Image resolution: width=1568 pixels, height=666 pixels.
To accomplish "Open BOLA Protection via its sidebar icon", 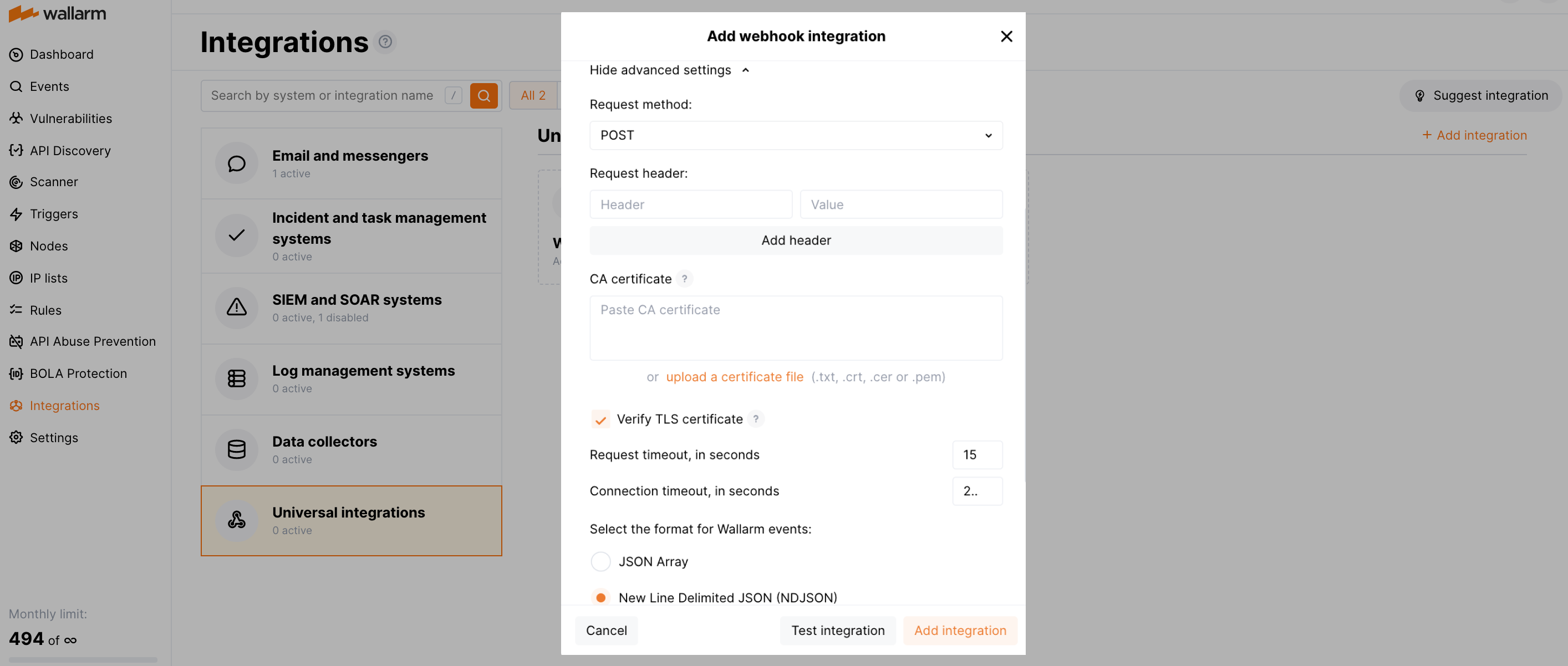I will [x=17, y=373].
